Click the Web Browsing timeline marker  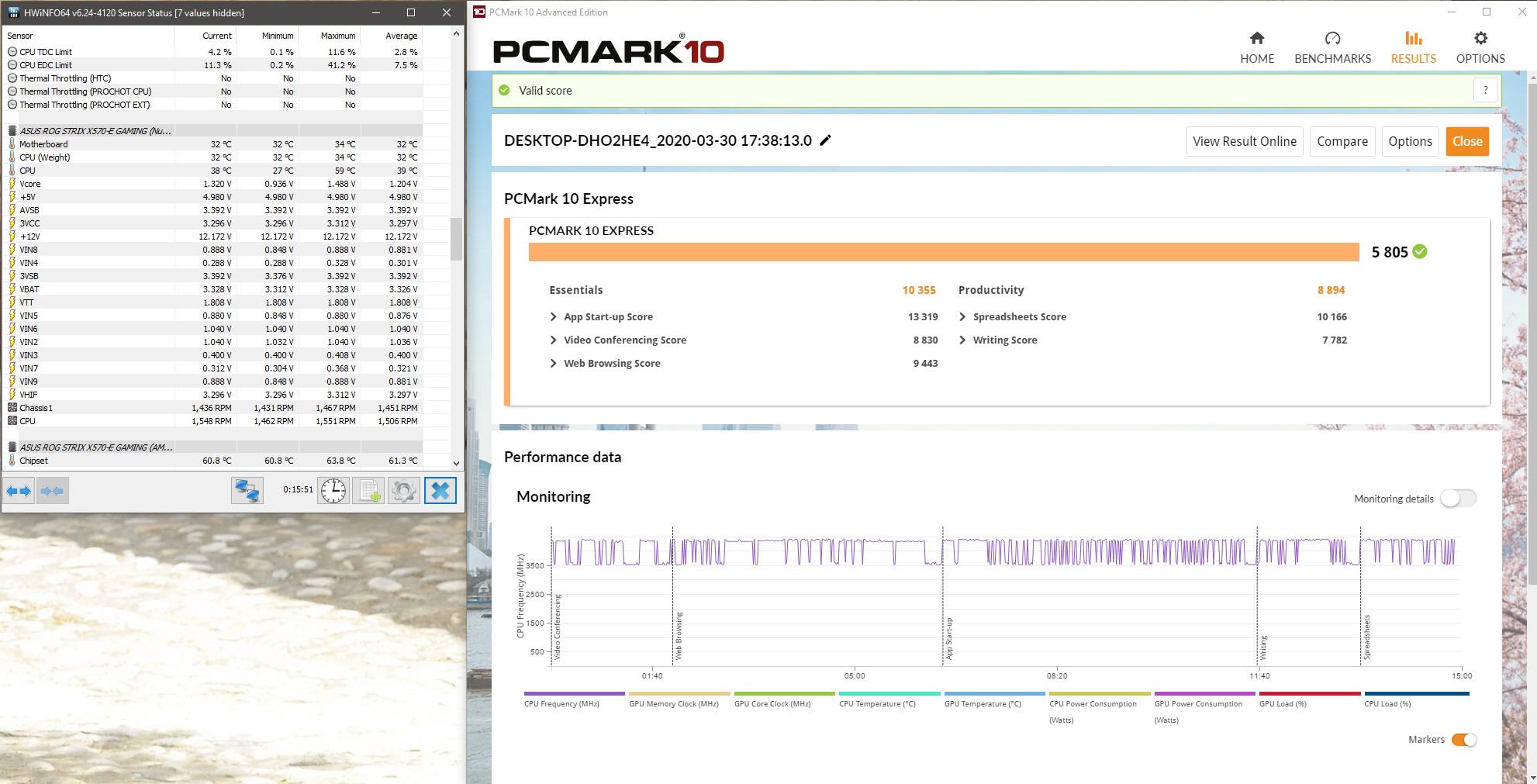coord(679,636)
